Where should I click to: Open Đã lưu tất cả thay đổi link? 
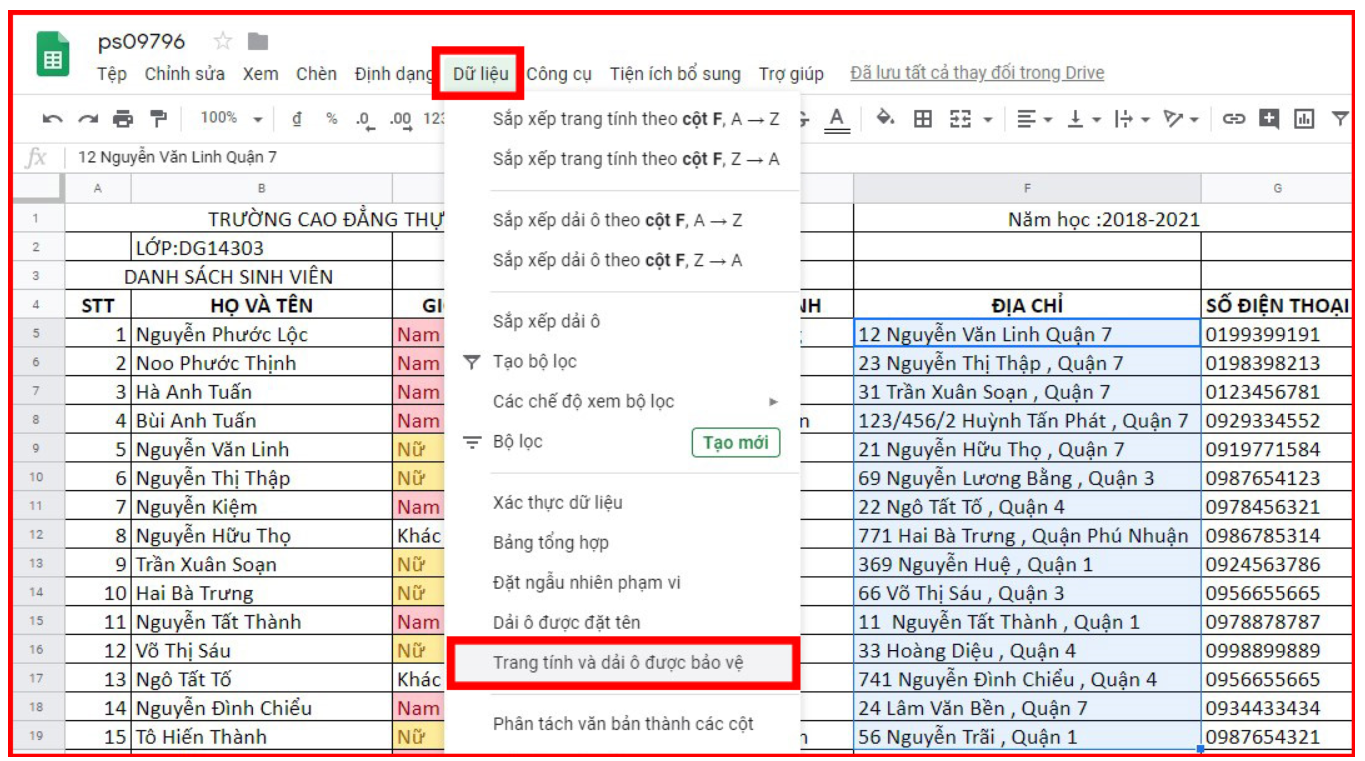(x=977, y=73)
